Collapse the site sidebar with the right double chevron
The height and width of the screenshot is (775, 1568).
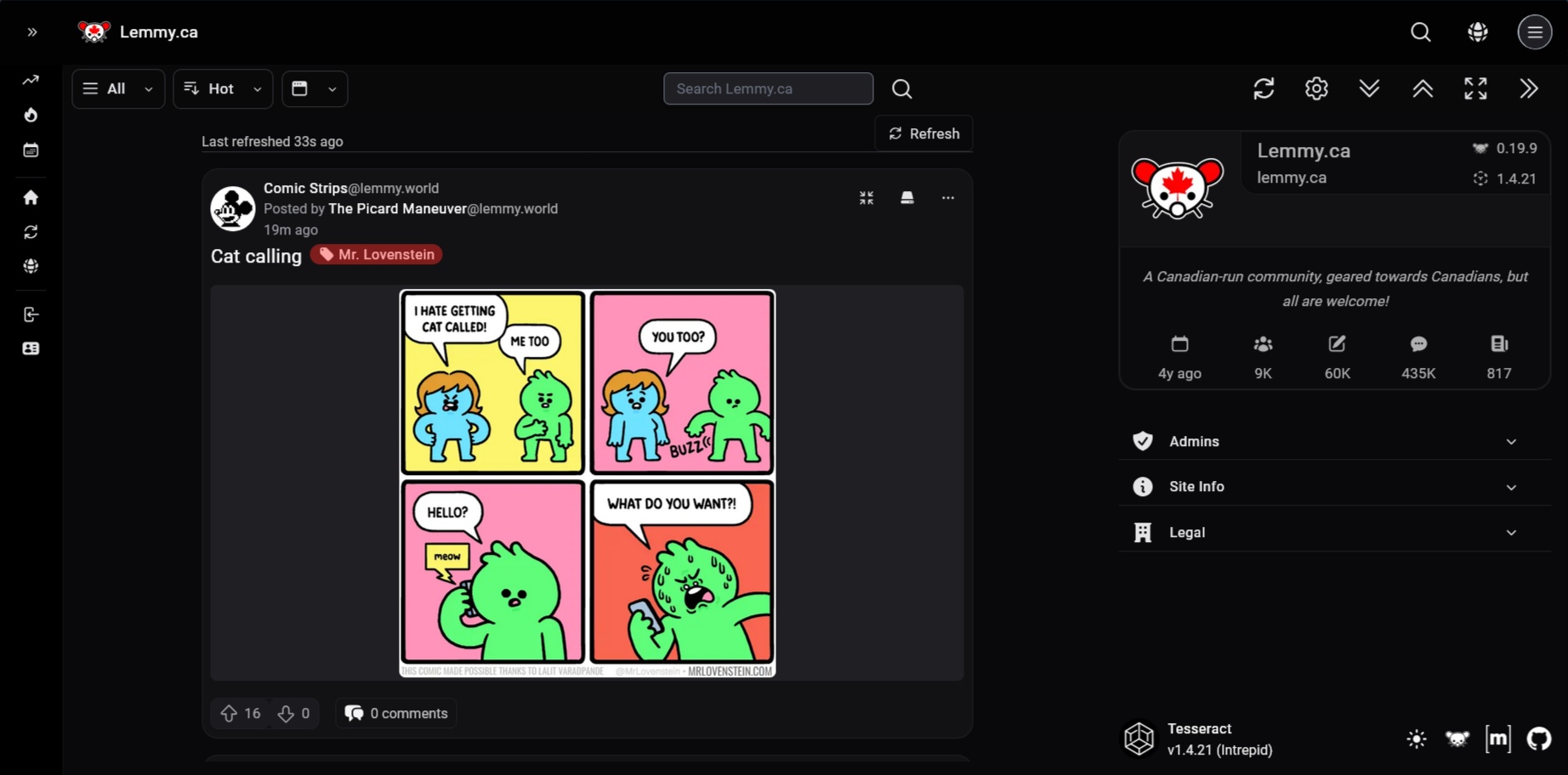click(1529, 88)
